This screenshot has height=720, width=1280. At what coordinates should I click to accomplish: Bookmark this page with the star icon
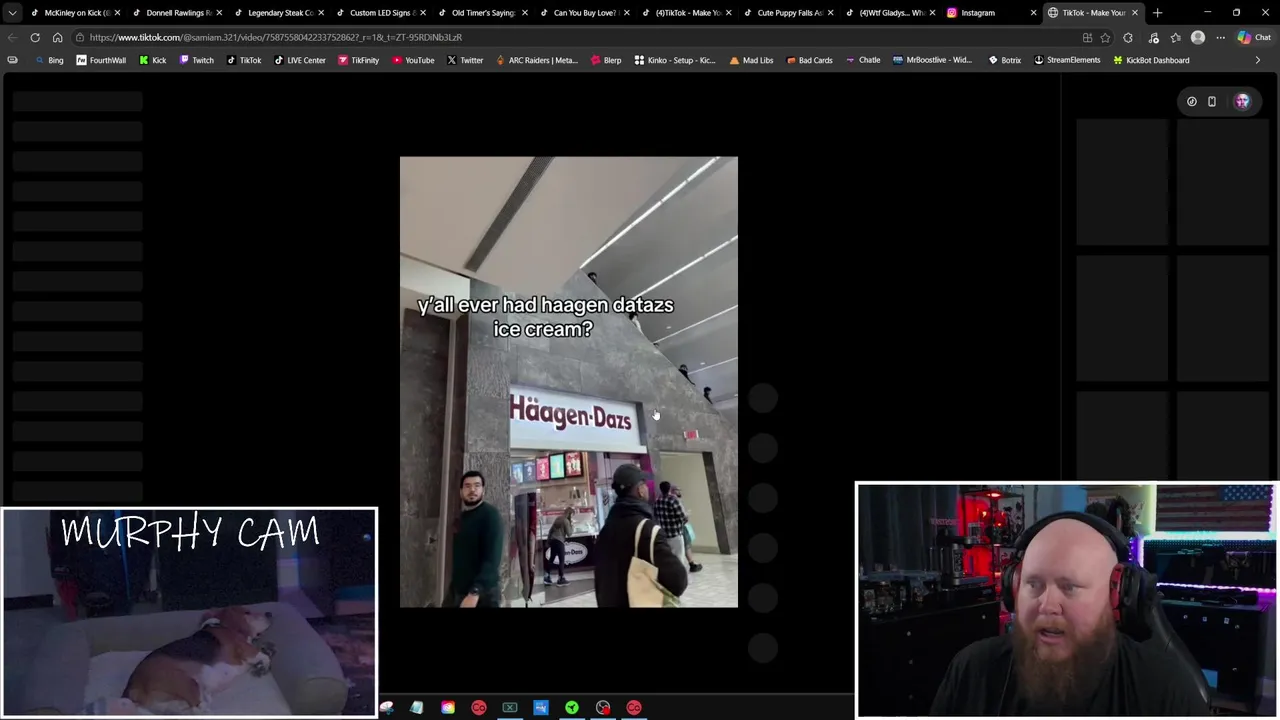click(1105, 38)
